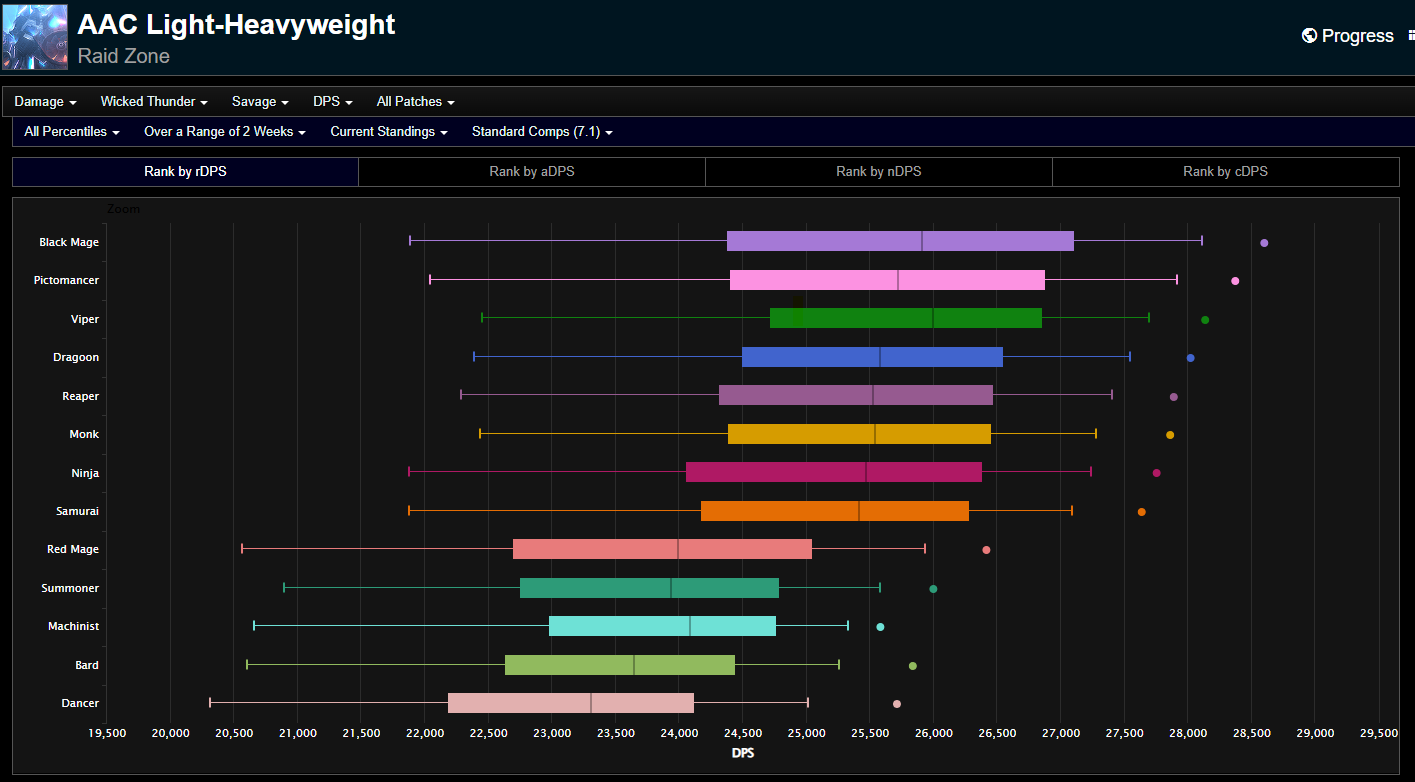Click the Dancer outlier dot
1415x782 pixels.
point(897,704)
